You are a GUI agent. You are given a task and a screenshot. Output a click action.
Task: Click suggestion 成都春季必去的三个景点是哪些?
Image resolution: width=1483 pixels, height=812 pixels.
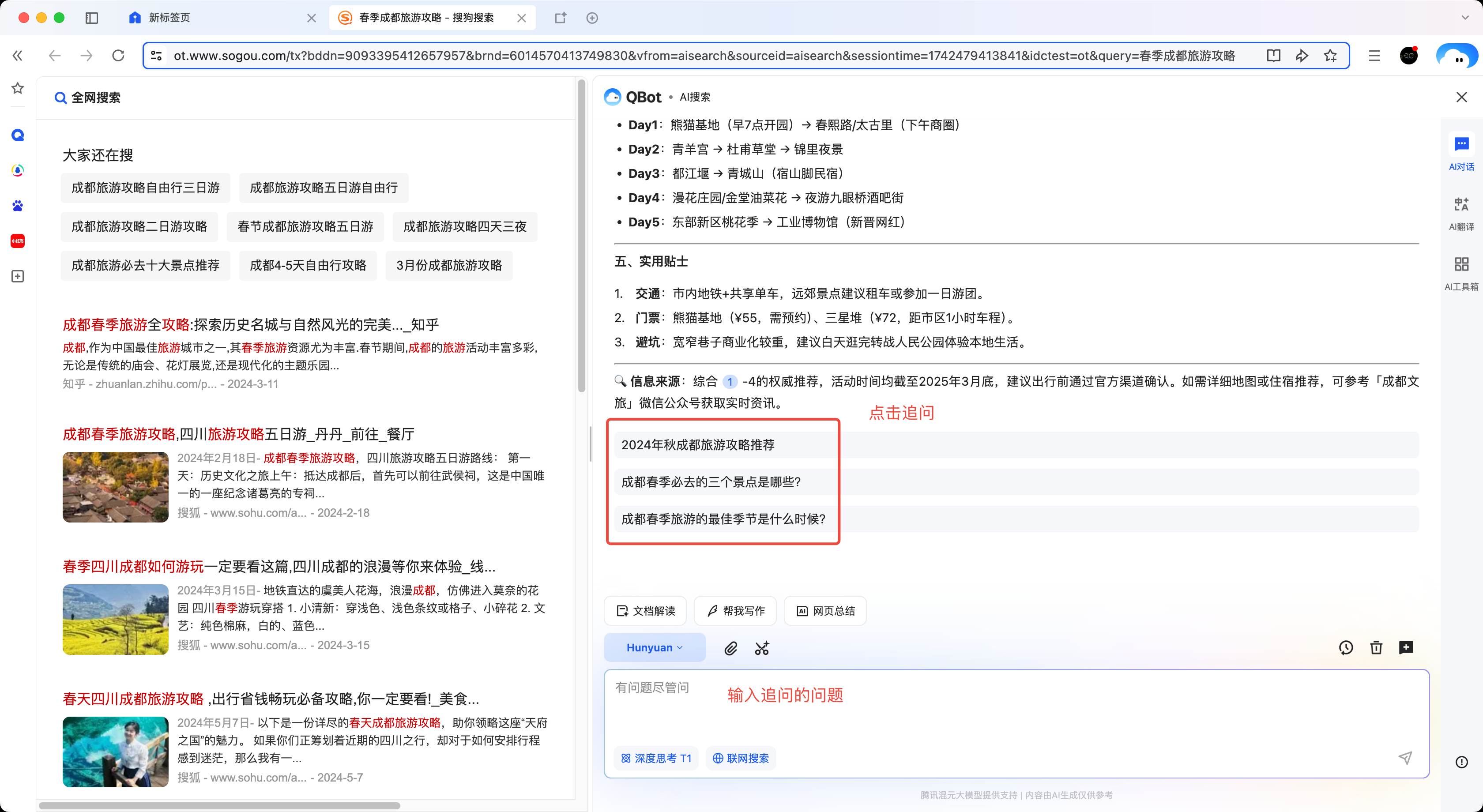click(x=711, y=481)
